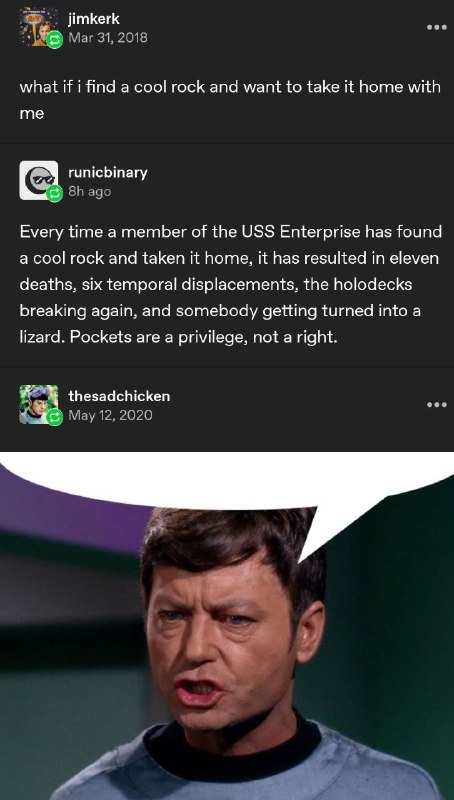Click the green reblog badge on jimkerk's avatar
This screenshot has height=800, width=454.
tap(55, 40)
